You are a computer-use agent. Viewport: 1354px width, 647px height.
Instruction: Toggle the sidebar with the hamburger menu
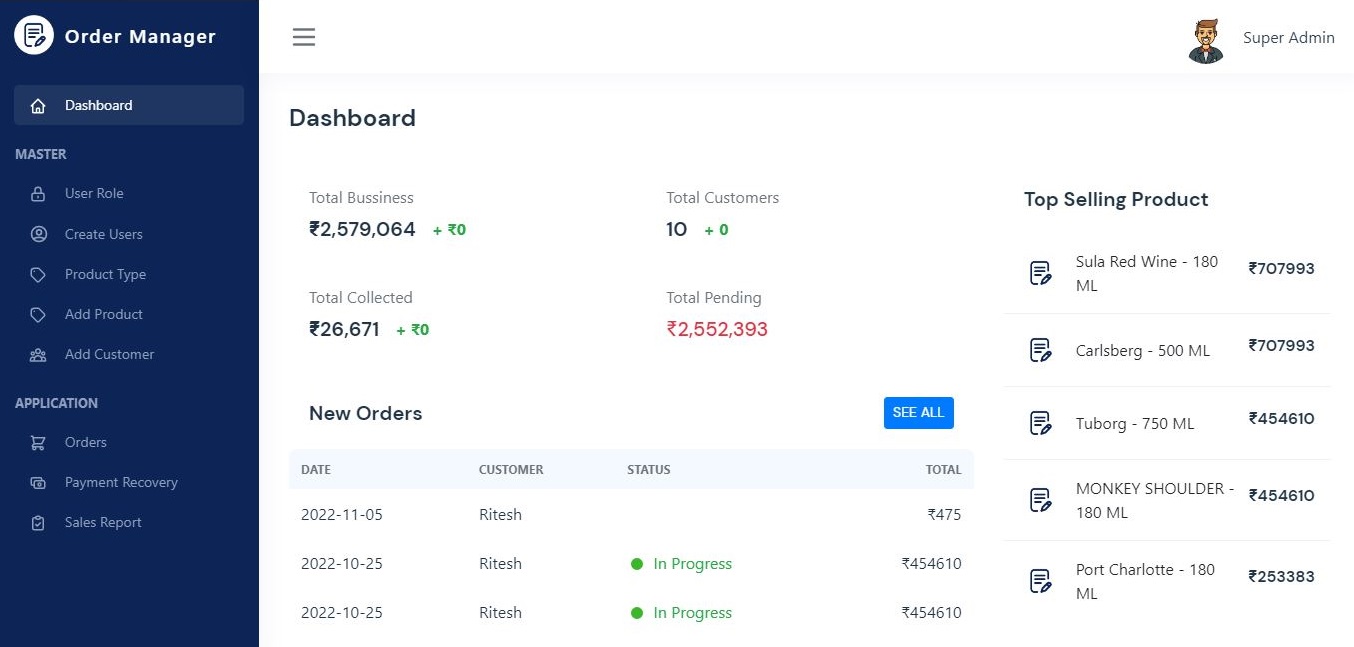click(x=303, y=36)
